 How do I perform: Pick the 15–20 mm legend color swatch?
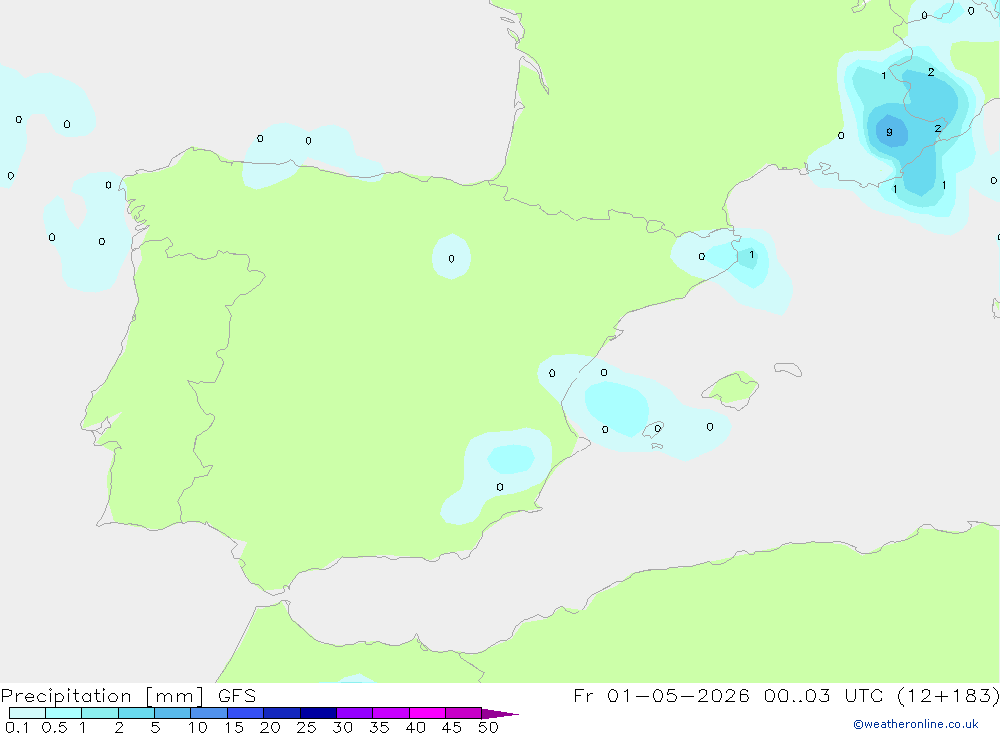(246, 713)
